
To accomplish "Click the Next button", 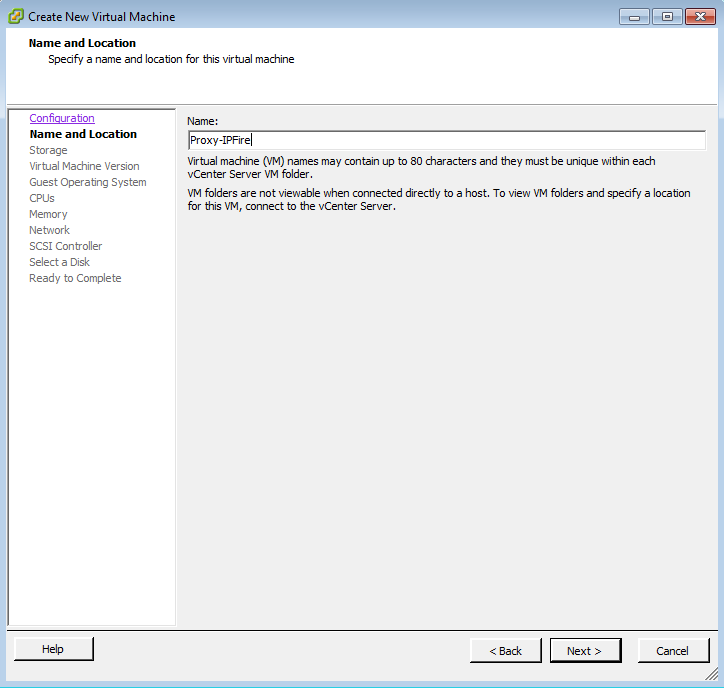I will (585, 651).
